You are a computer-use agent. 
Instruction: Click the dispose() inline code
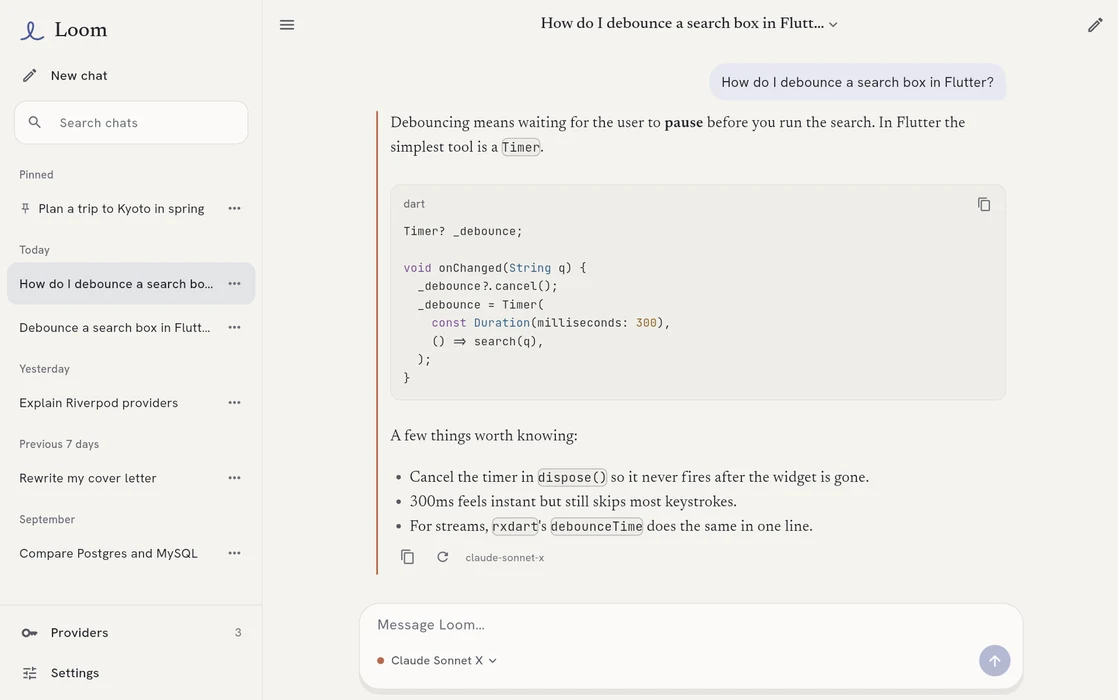click(572, 477)
